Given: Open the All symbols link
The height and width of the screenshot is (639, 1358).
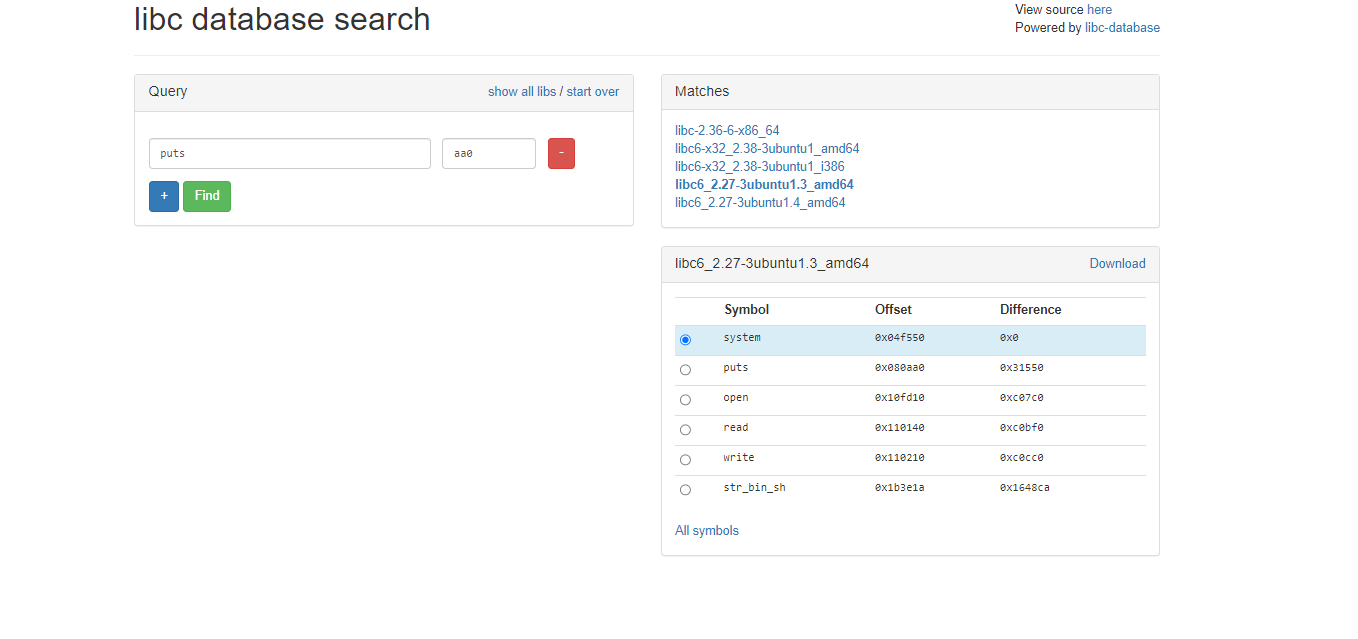Looking at the screenshot, I should 707,531.
